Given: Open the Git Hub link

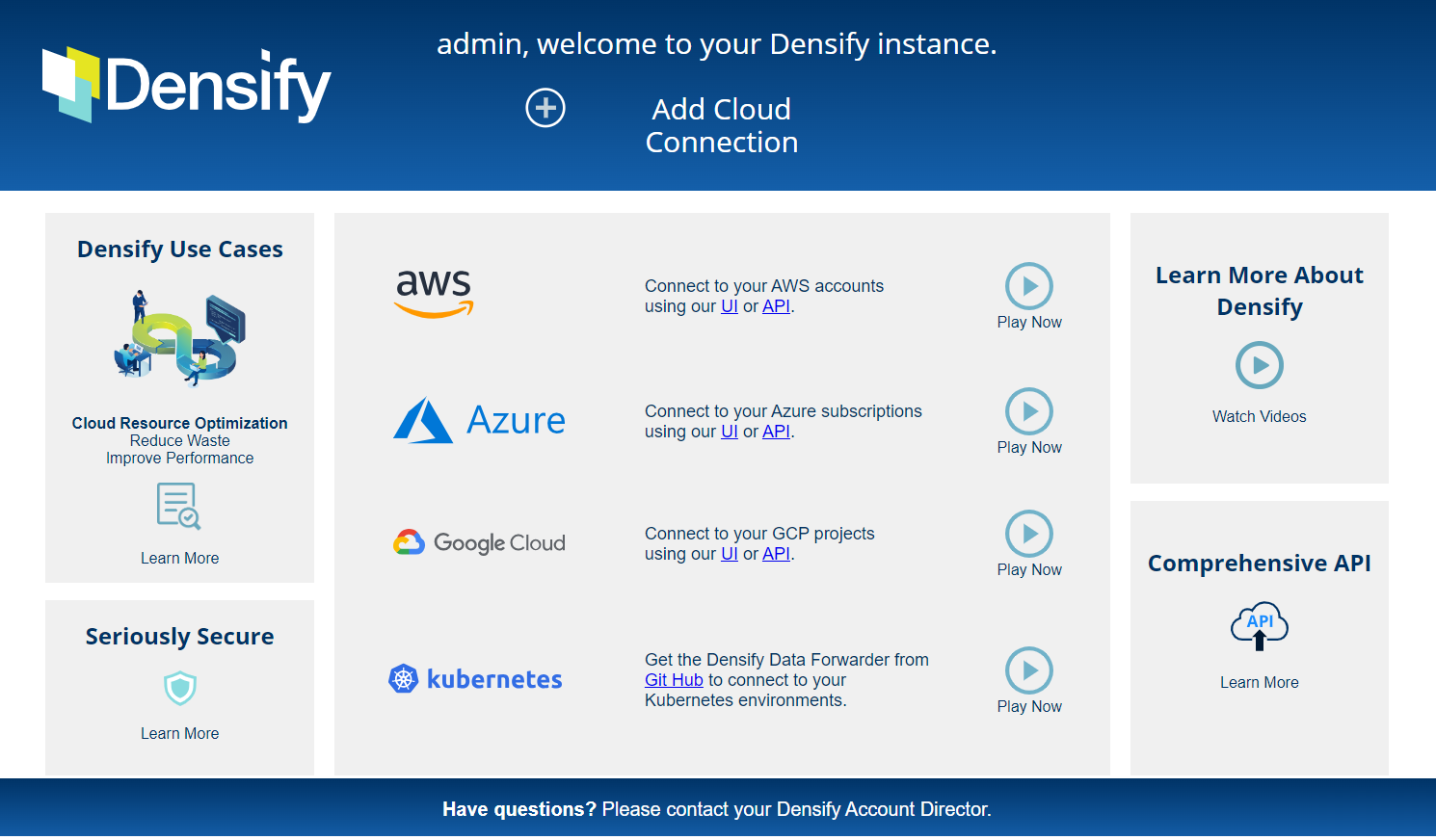Looking at the screenshot, I should coord(674,680).
